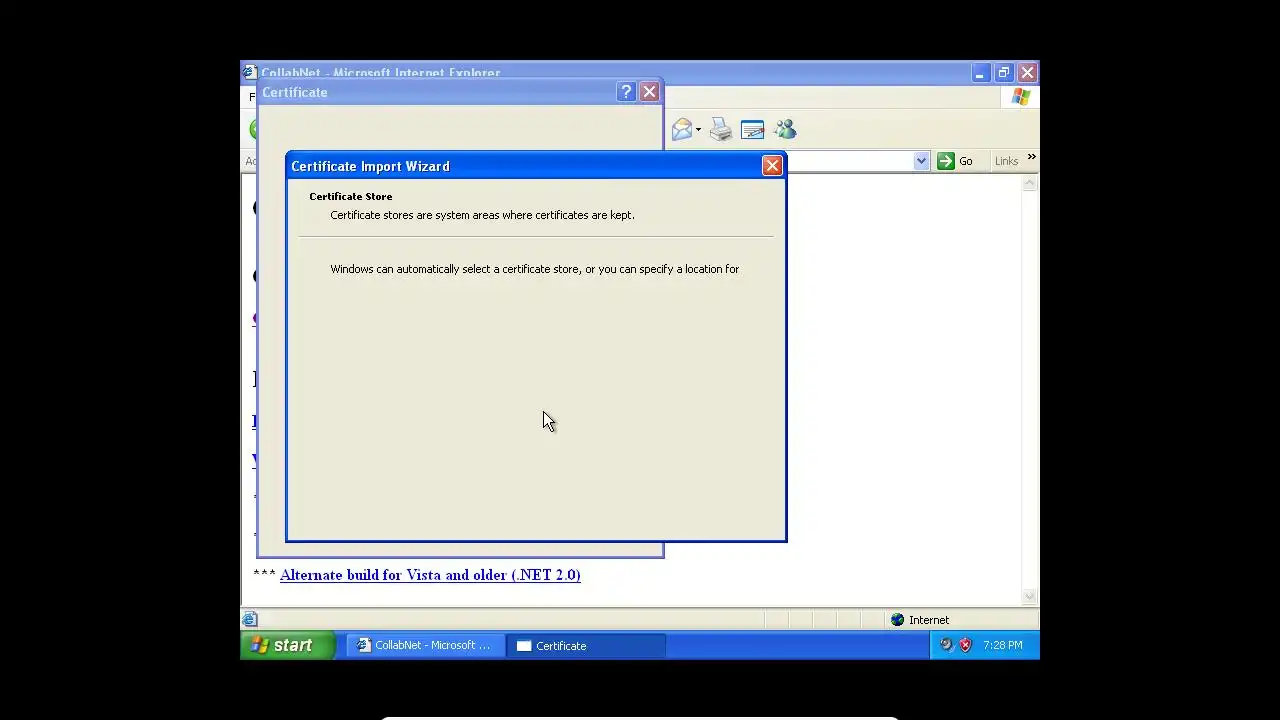Click the Print icon in IE toolbar
This screenshot has width=1280, height=720.
(721, 130)
